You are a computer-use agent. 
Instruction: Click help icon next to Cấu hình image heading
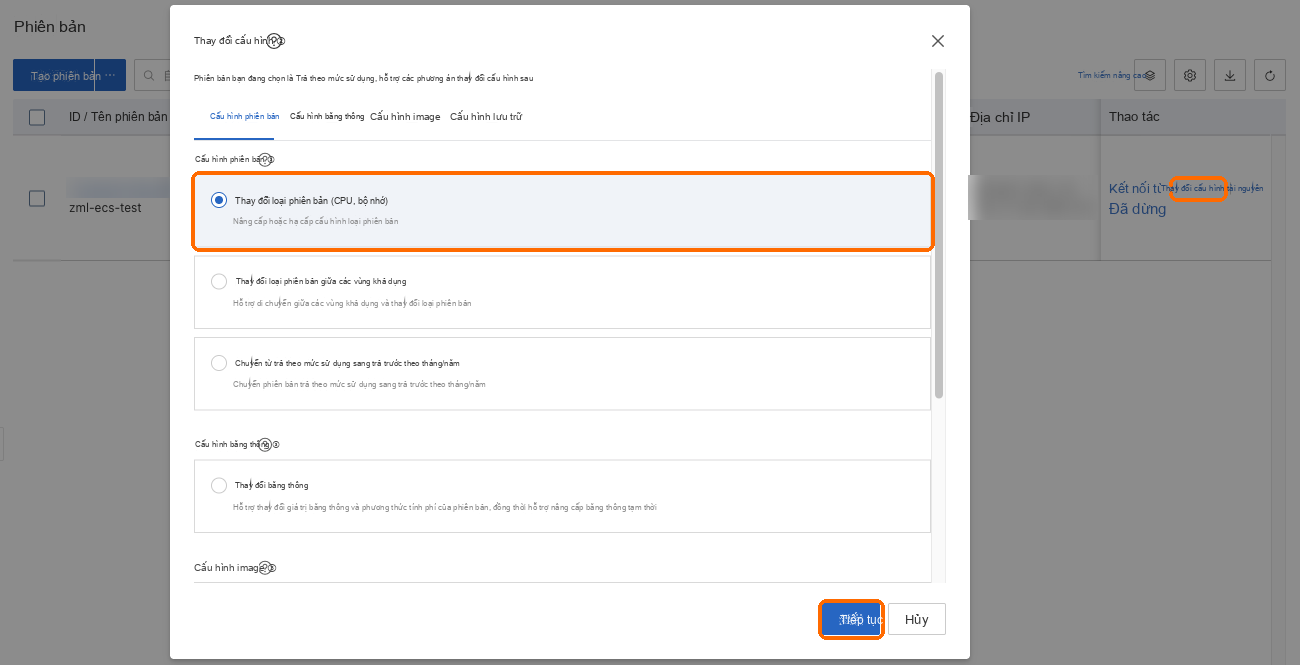265,568
